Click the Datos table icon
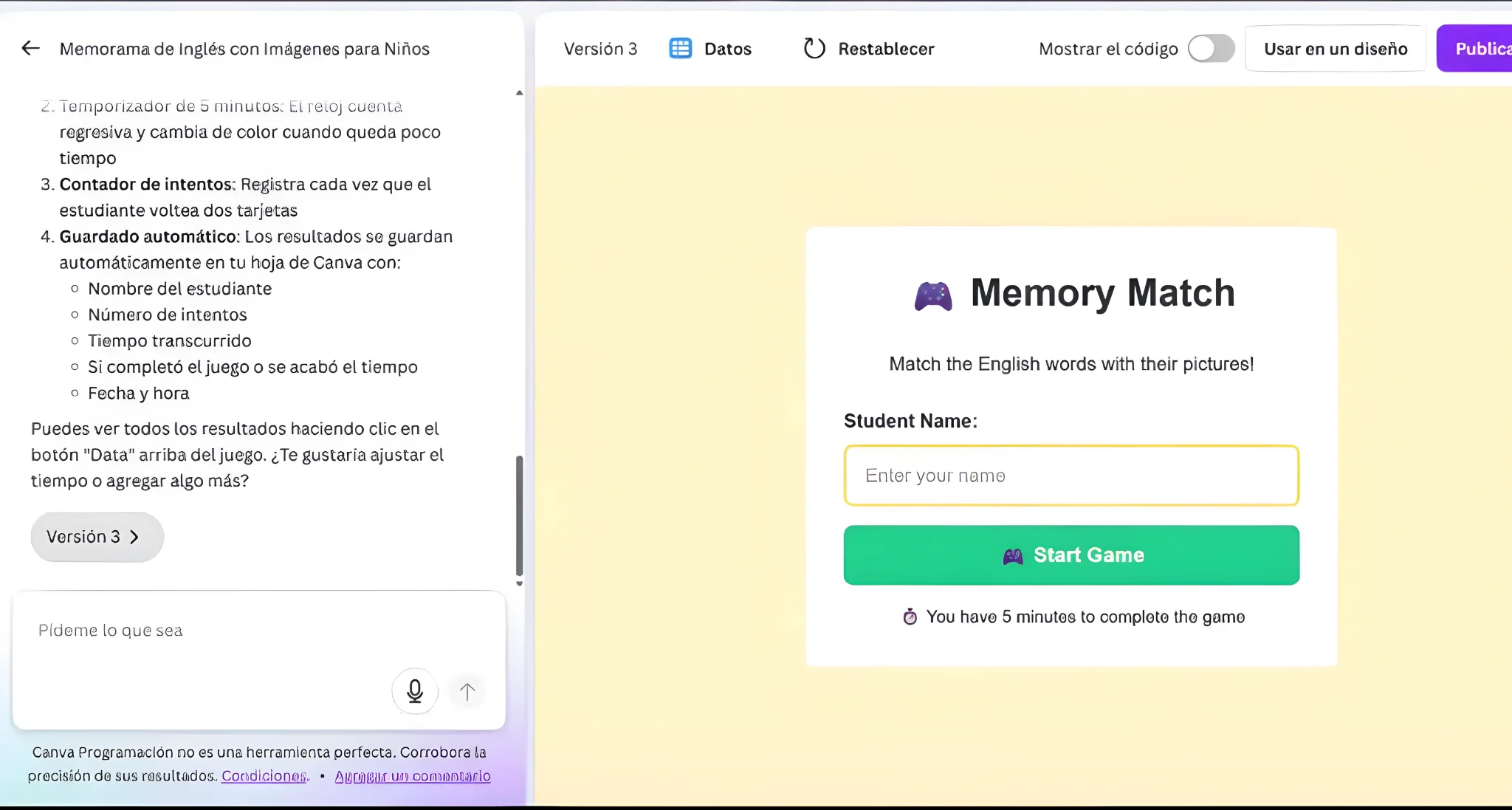This screenshot has height=810, width=1512. [x=680, y=49]
